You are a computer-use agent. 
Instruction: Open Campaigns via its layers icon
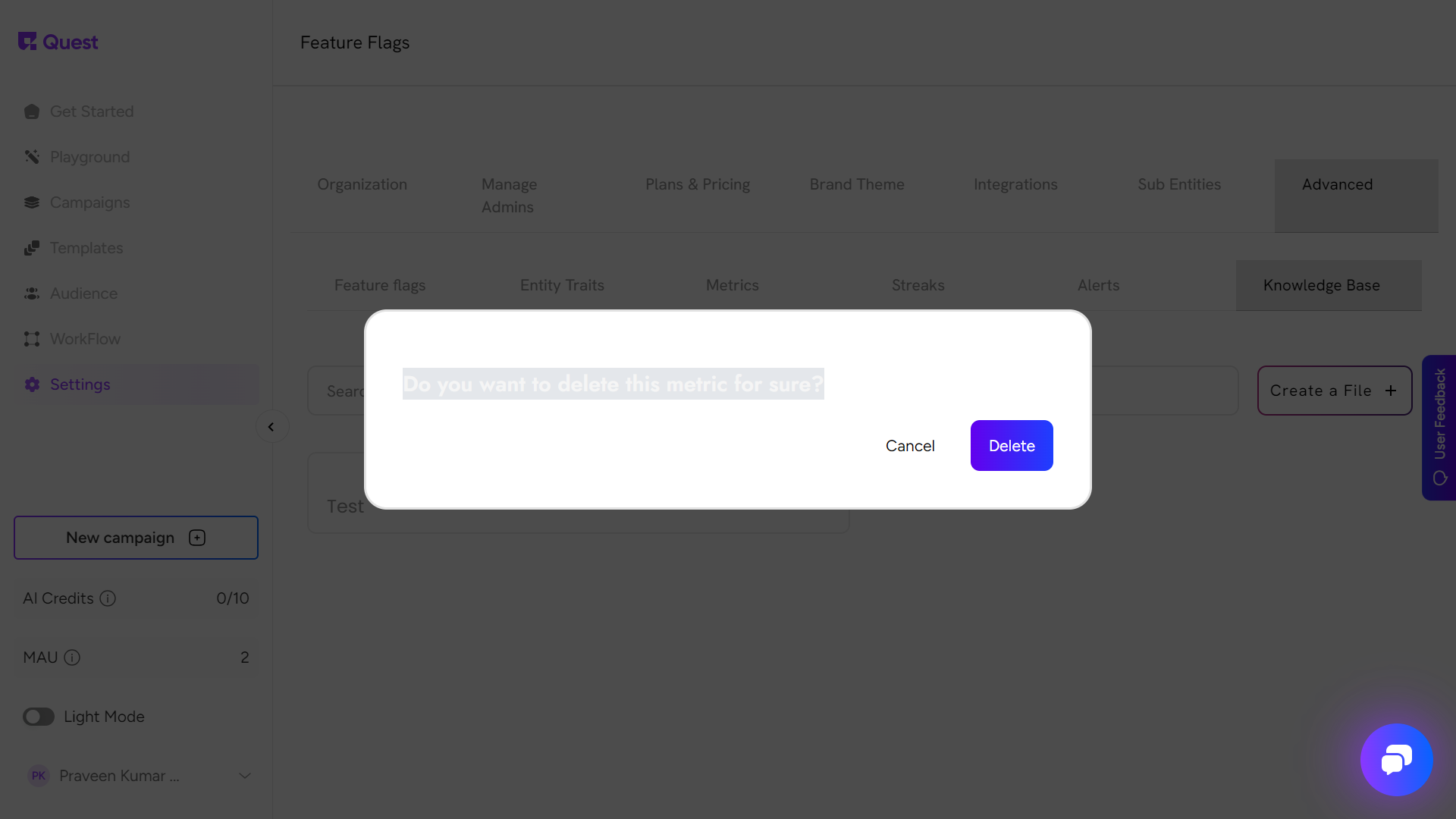[32, 202]
